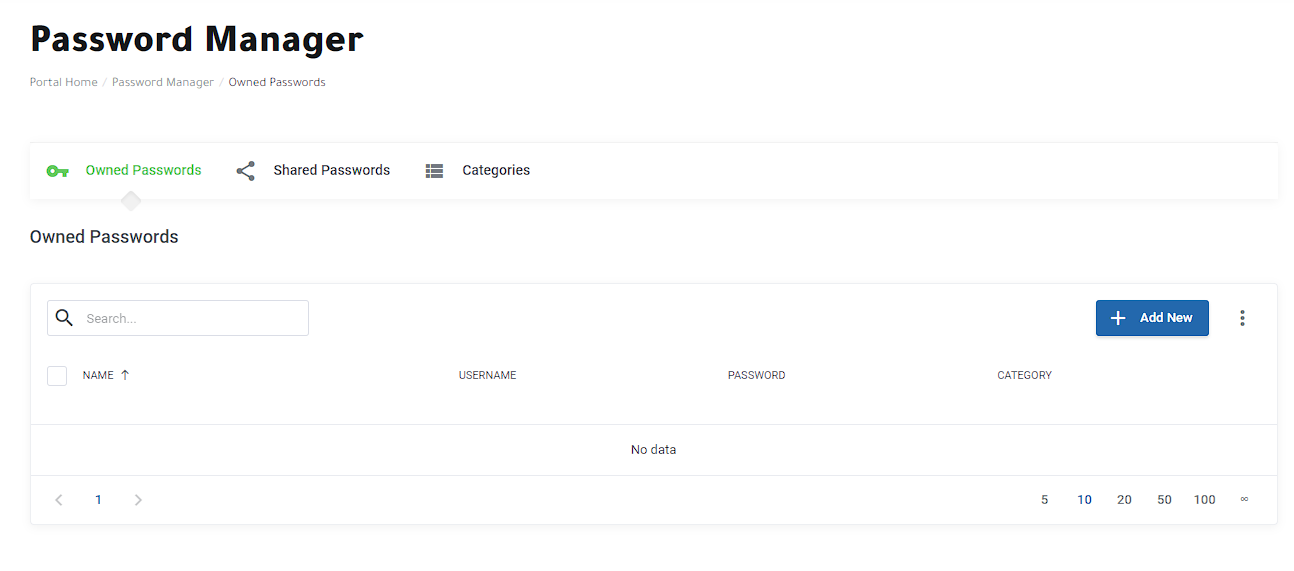
Task: Go to previous page using left chevron
Action: click(59, 500)
